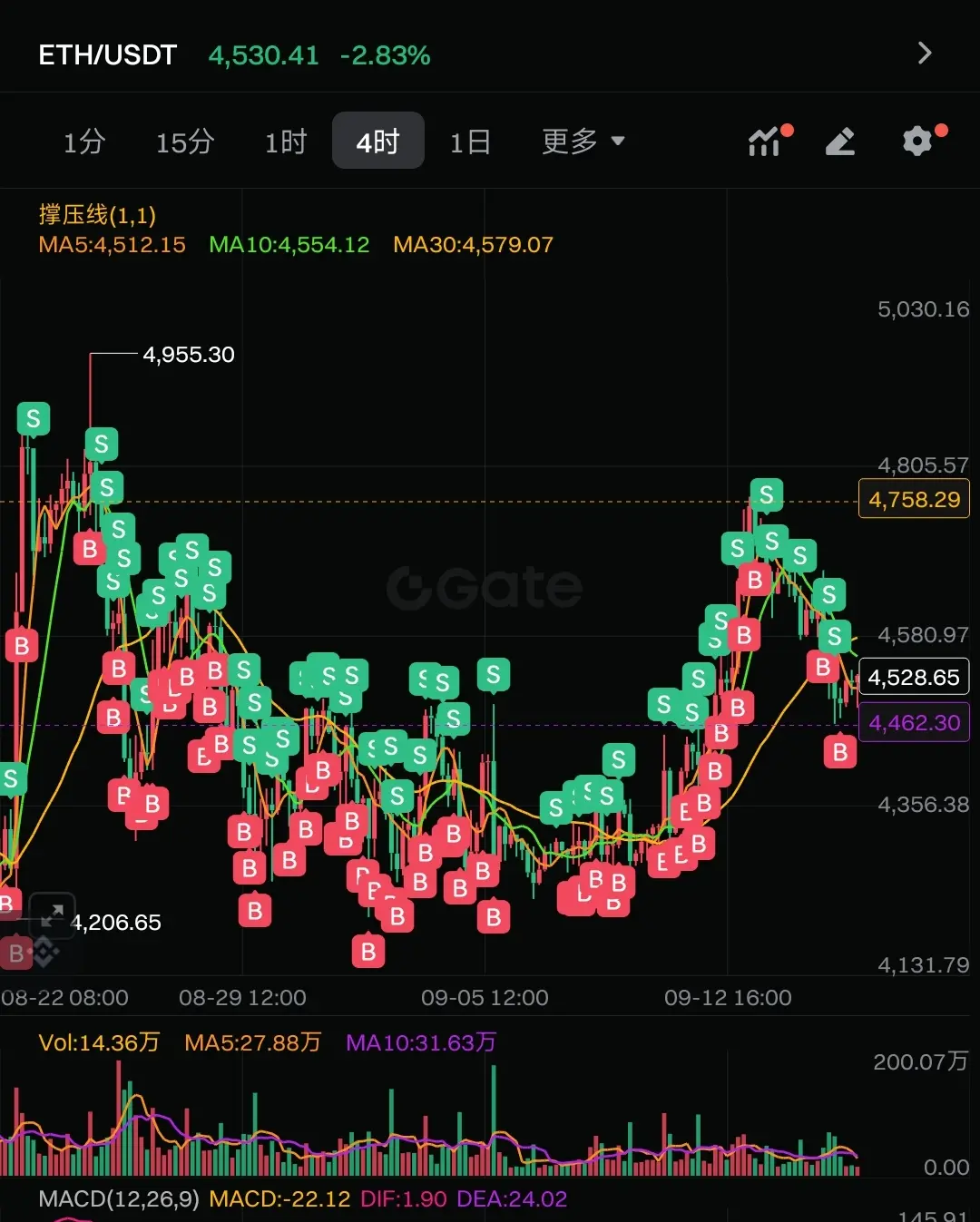Open chart settings gear

[918, 141]
